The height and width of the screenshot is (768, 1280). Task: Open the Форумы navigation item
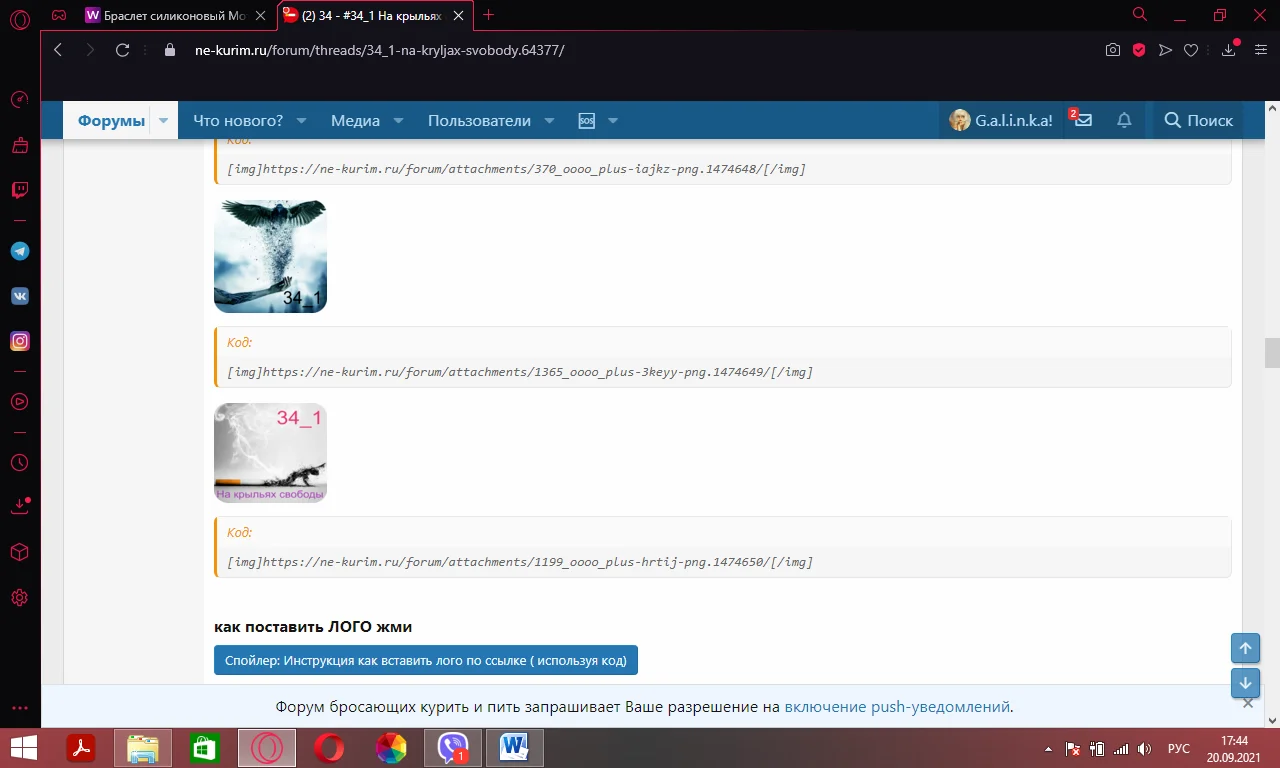[111, 120]
